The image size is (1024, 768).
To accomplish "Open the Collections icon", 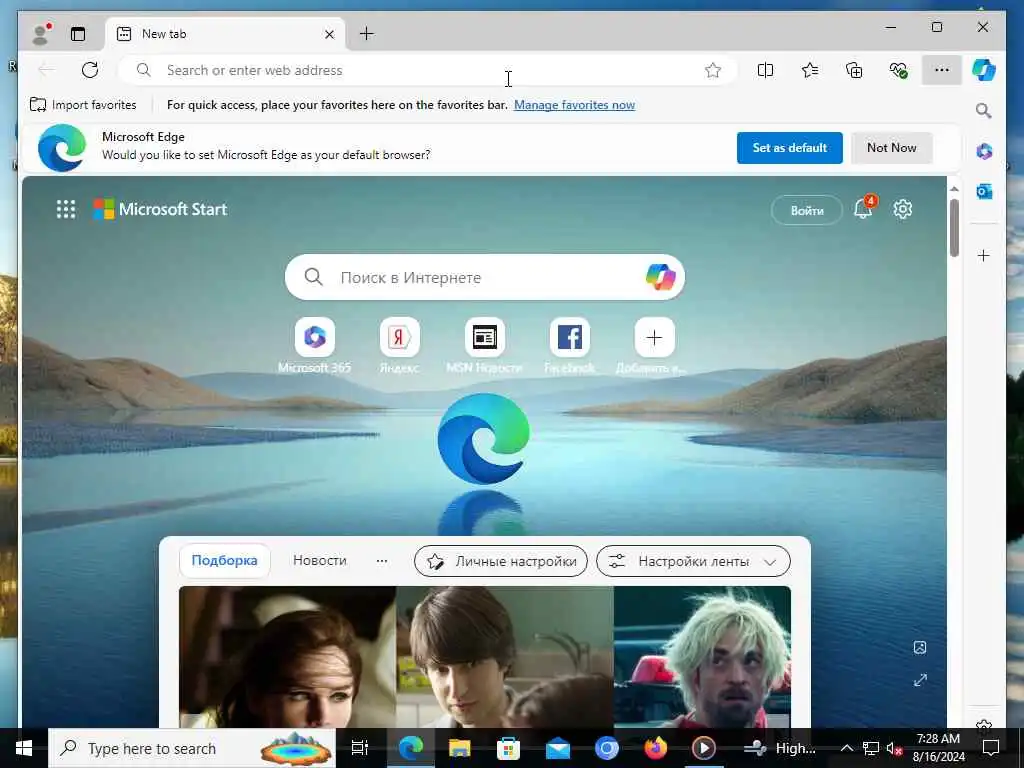I will (854, 70).
